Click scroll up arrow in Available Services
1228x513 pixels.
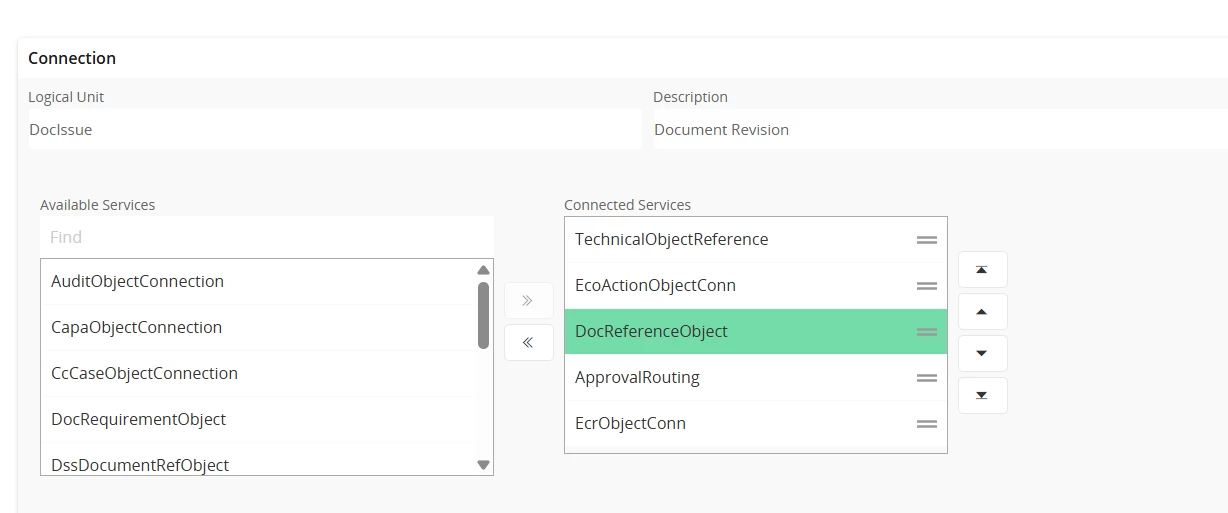(x=484, y=270)
